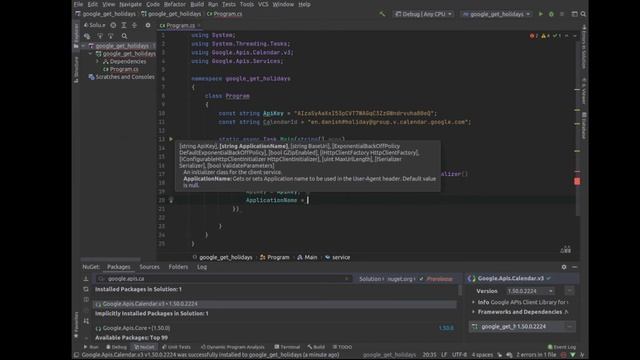Screen dimensions: 640x360
Task: Open NuGet panel settings gear
Action: click(x=564, y=267)
